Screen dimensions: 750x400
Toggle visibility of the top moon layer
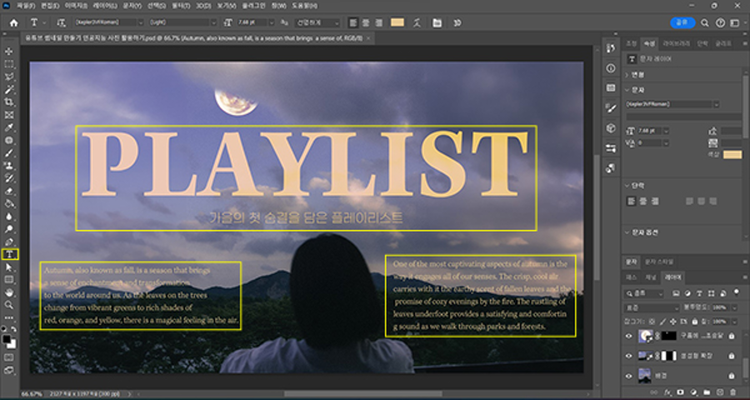tap(629, 337)
